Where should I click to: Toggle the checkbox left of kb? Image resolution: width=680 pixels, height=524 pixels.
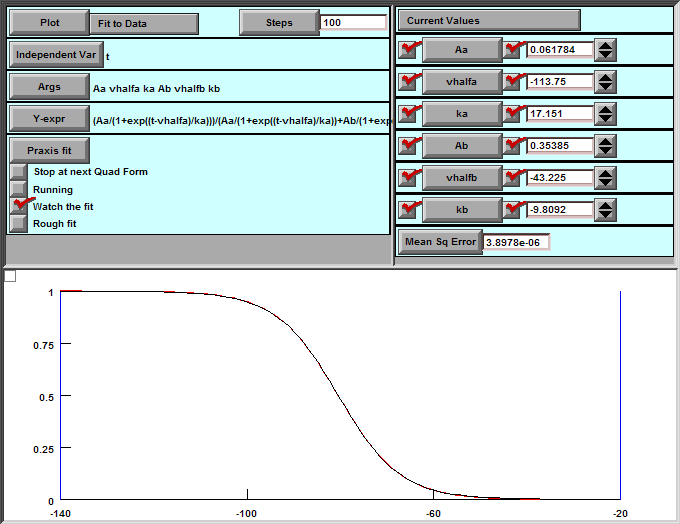tap(408, 210)
